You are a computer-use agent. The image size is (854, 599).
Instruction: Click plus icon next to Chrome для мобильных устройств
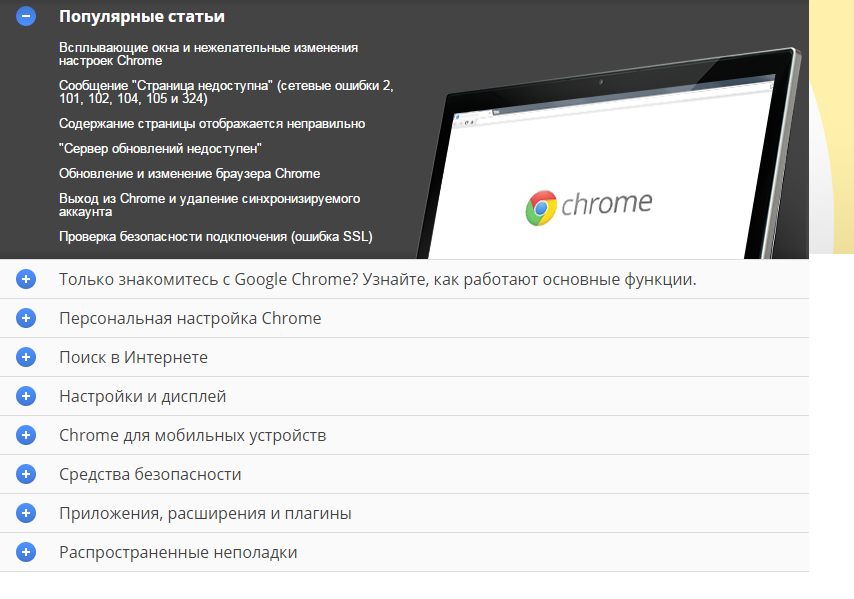pyautogui.click(x=26, y=435)
